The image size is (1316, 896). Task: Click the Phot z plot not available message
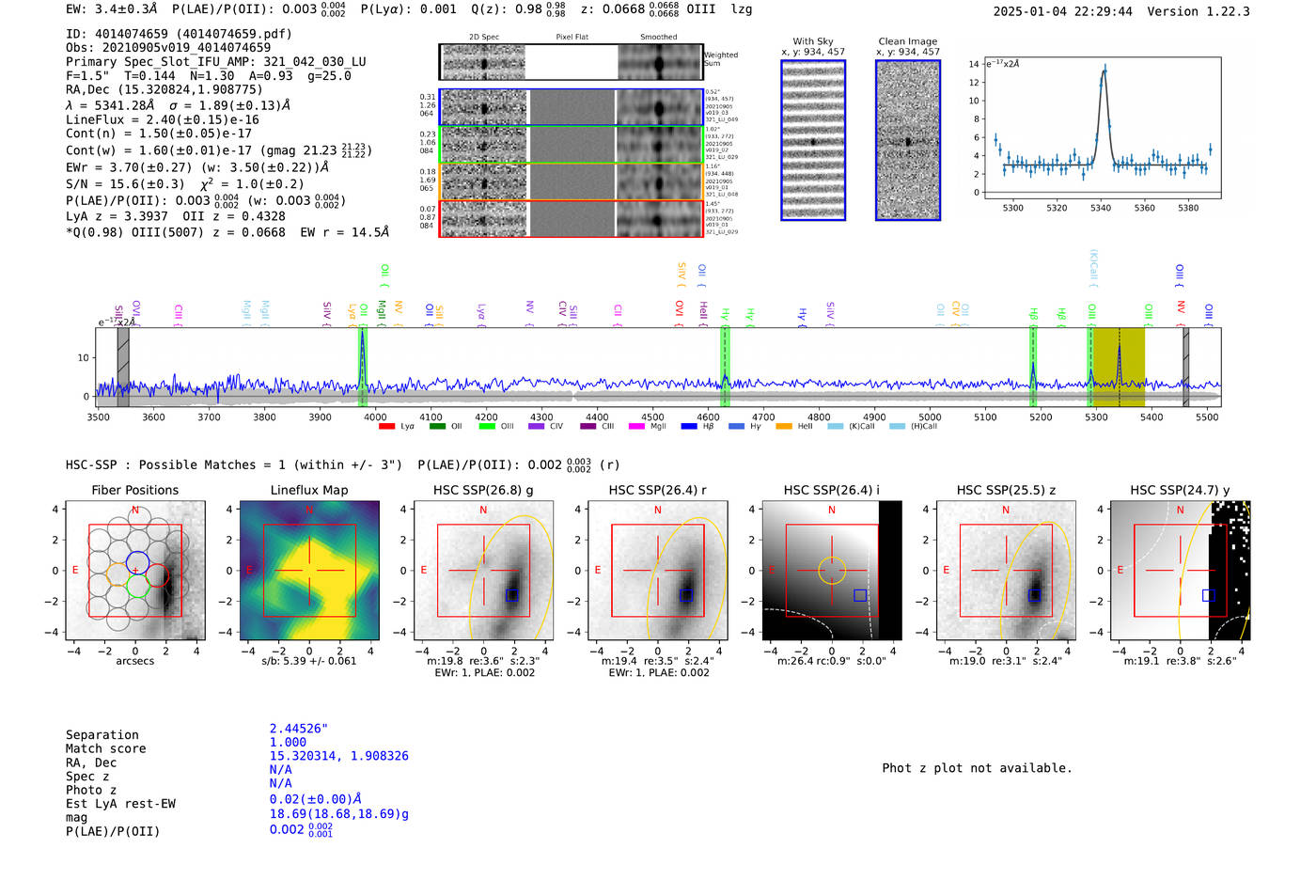977,768
